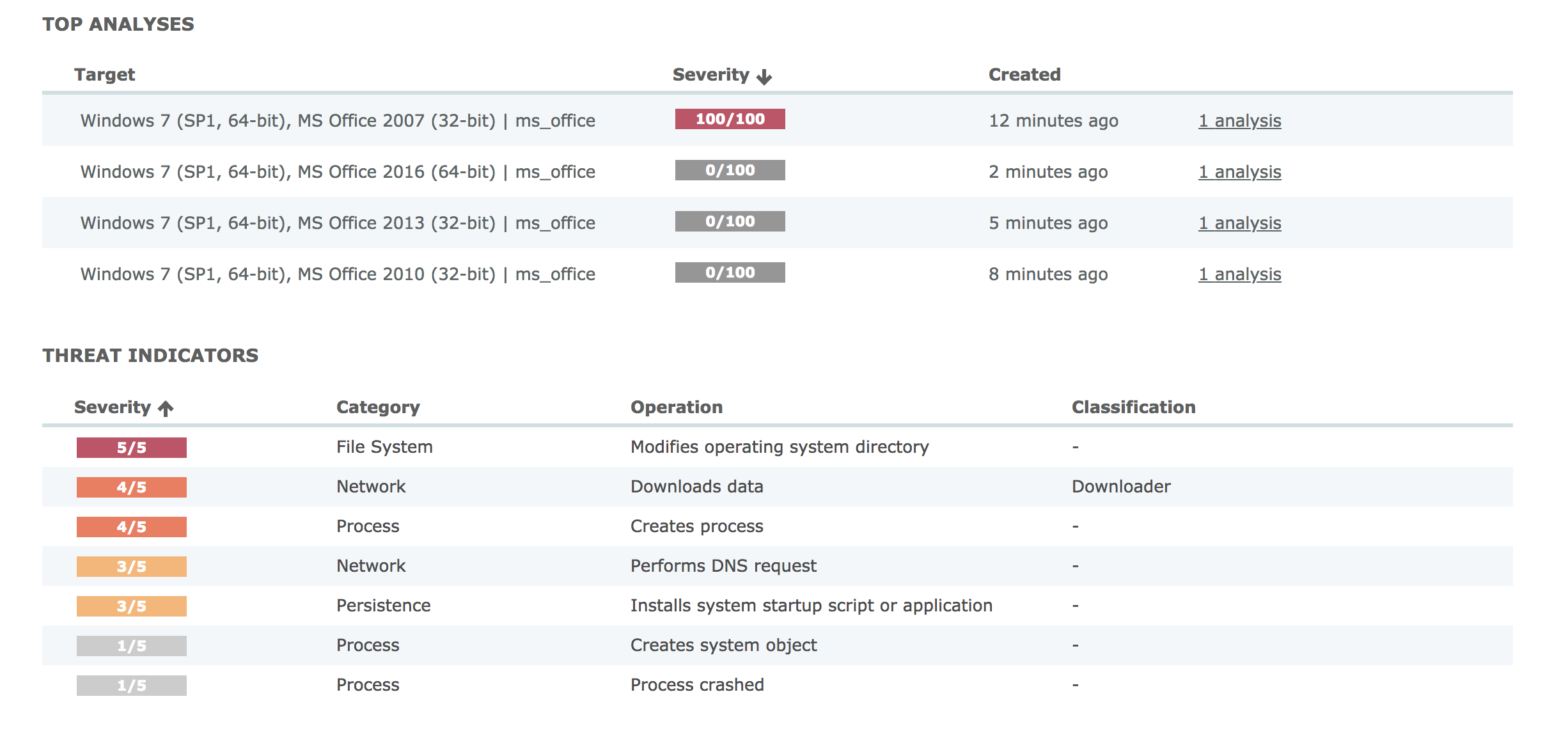1568x747 pixels.
Task: Click the '2 minutes ago' created time
Action: pyautogui.click(x=1048, y=172)
